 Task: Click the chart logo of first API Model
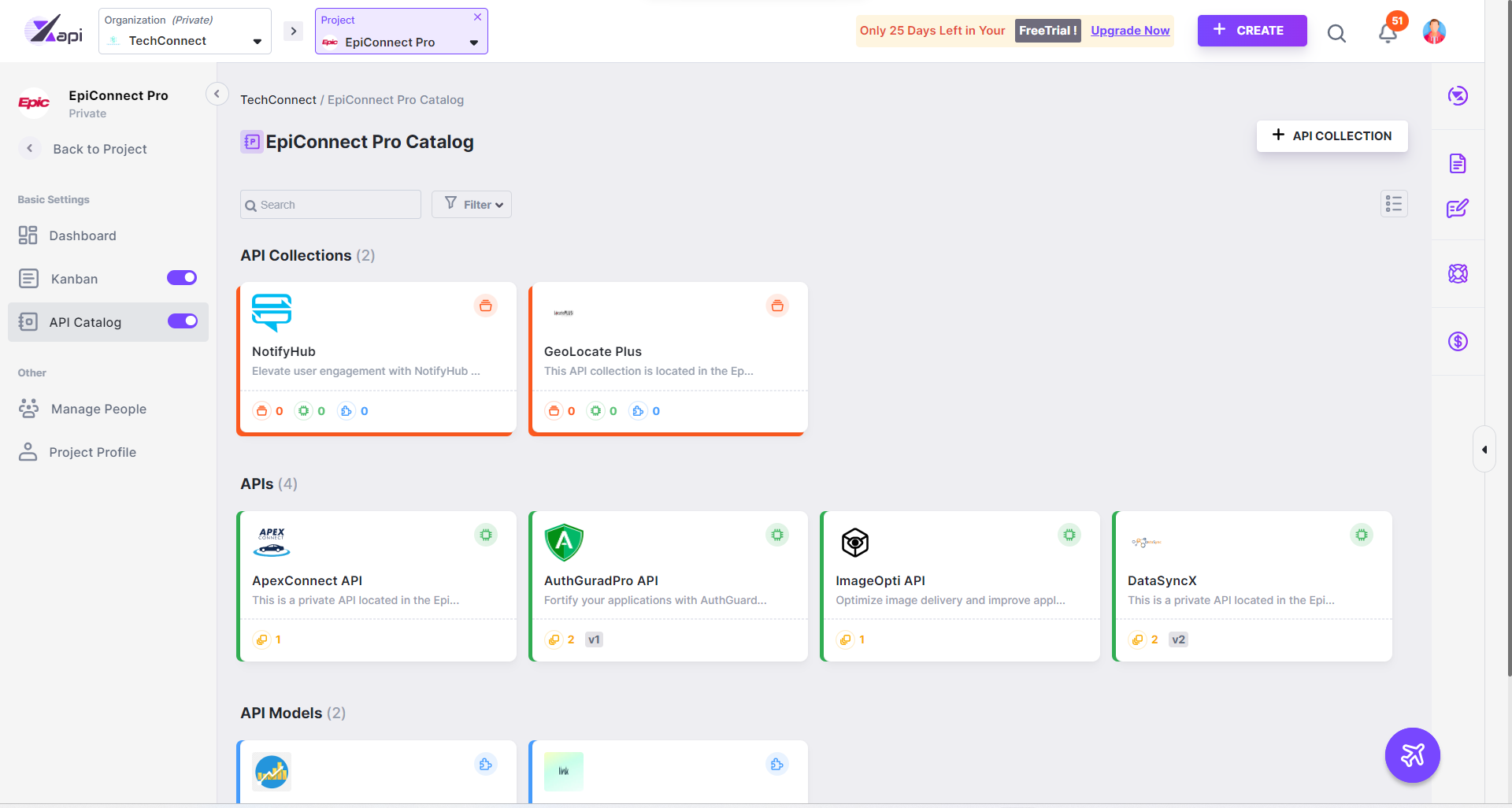[x=272, y=772]
